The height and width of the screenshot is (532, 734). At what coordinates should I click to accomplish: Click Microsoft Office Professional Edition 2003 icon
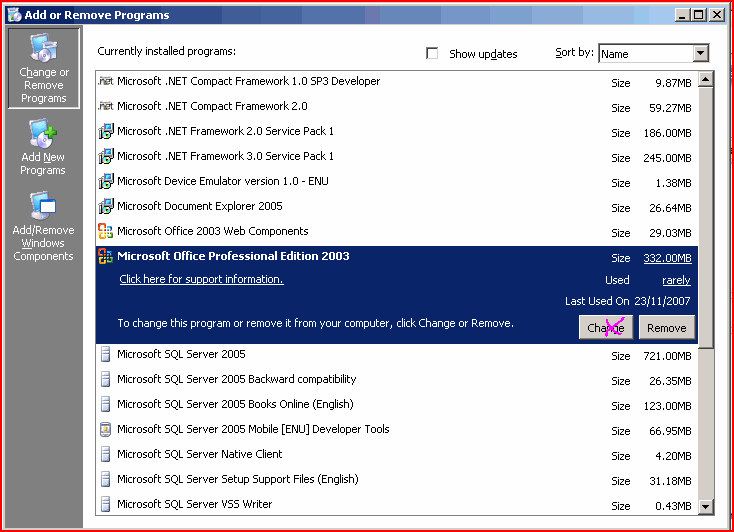click(106, 257)
